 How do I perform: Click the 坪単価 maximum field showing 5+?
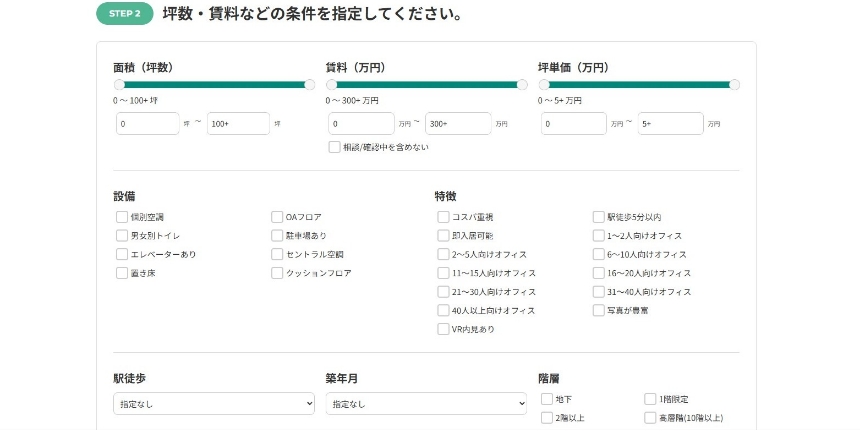670,124
